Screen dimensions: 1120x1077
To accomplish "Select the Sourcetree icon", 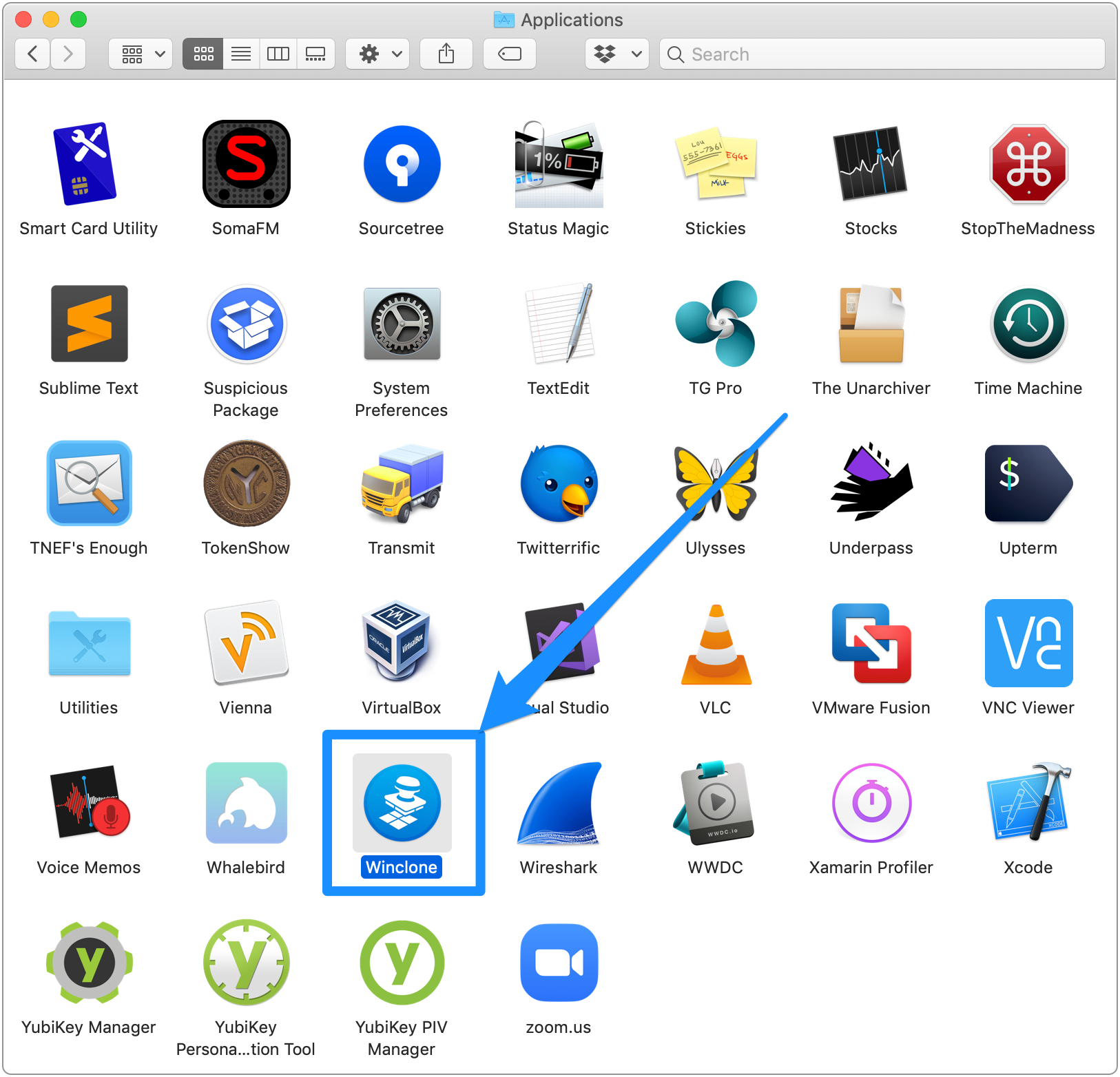I will (x=402, y=164).
